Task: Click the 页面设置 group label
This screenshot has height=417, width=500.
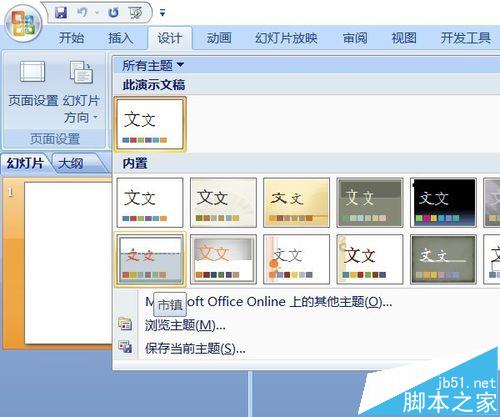Action: 55,139
